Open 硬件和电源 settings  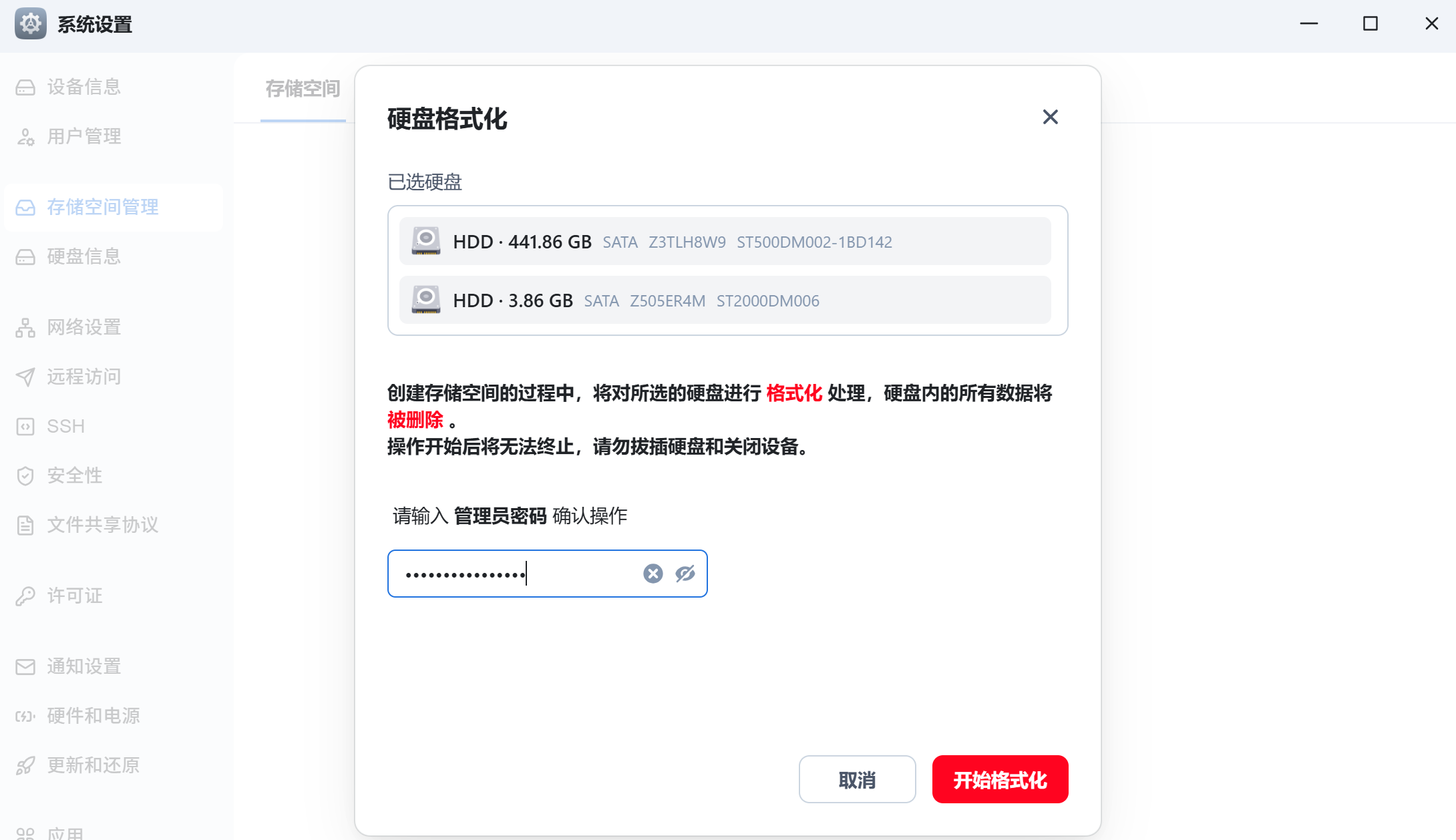coord(94,716)
